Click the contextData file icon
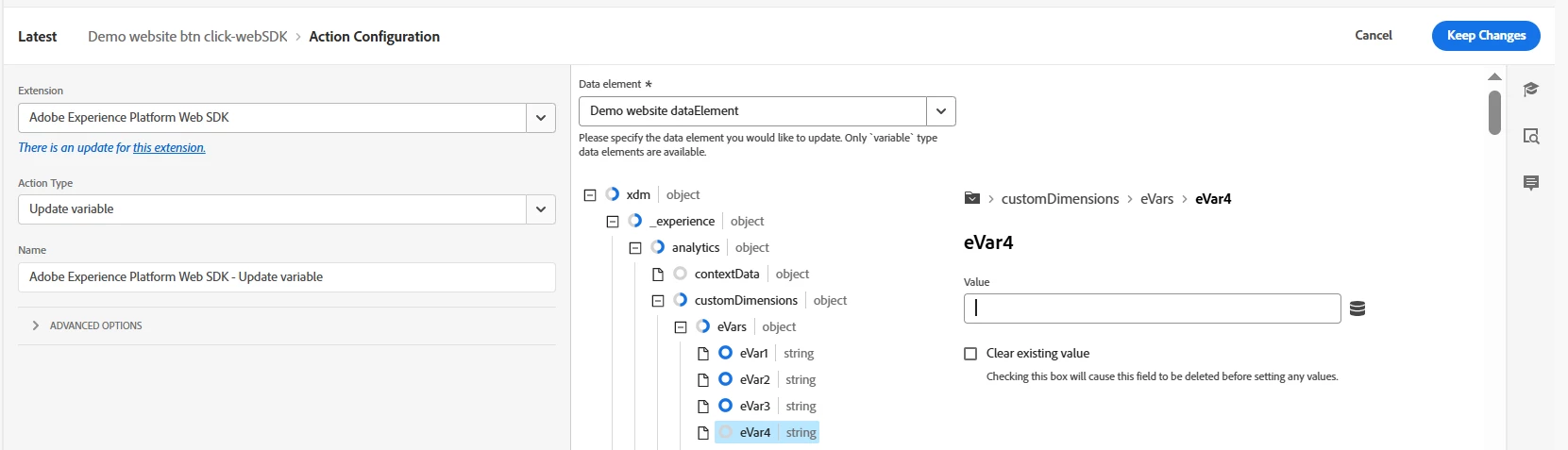 coord(658,275)
